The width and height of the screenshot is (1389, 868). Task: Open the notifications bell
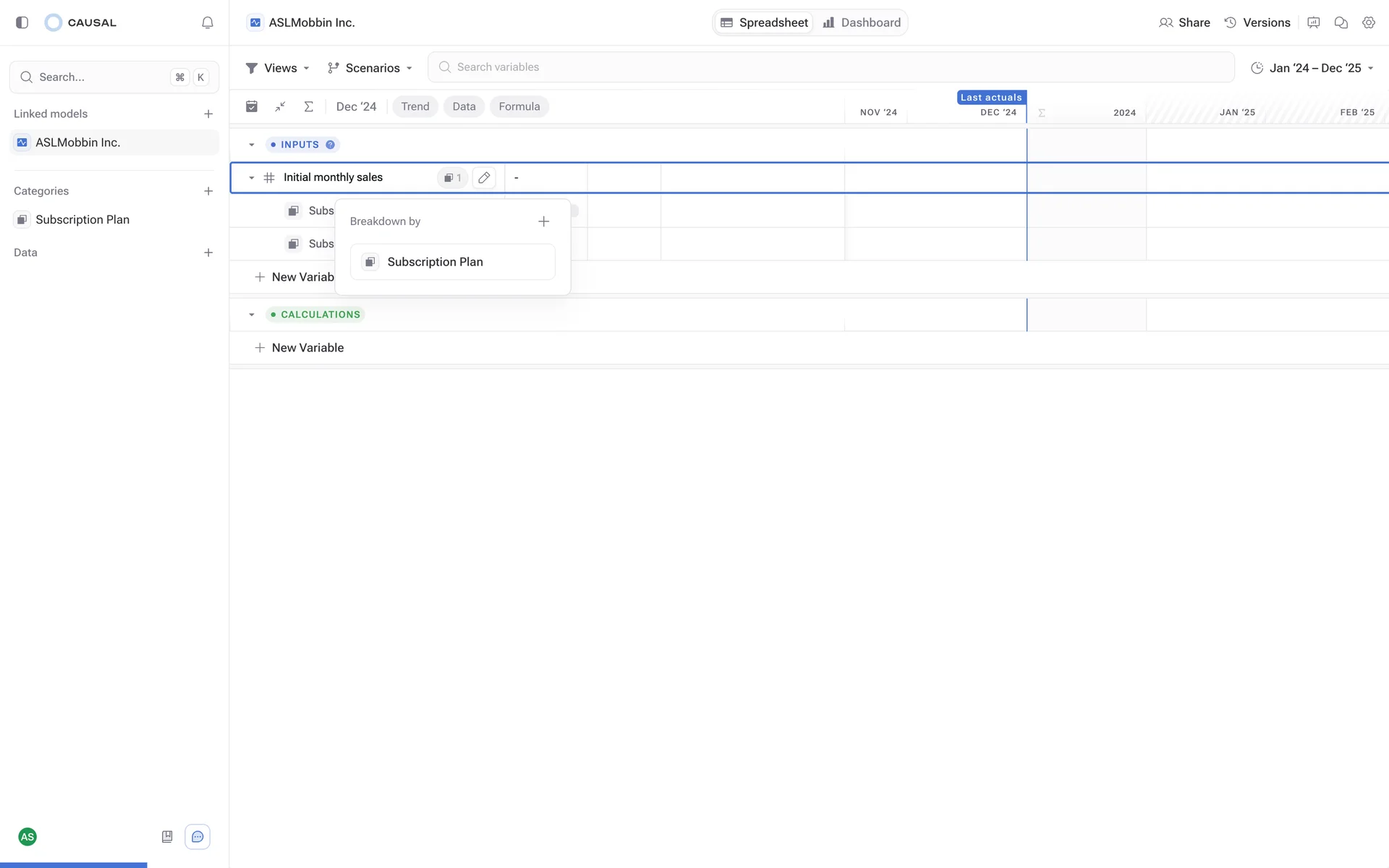[x=208, y=22]
